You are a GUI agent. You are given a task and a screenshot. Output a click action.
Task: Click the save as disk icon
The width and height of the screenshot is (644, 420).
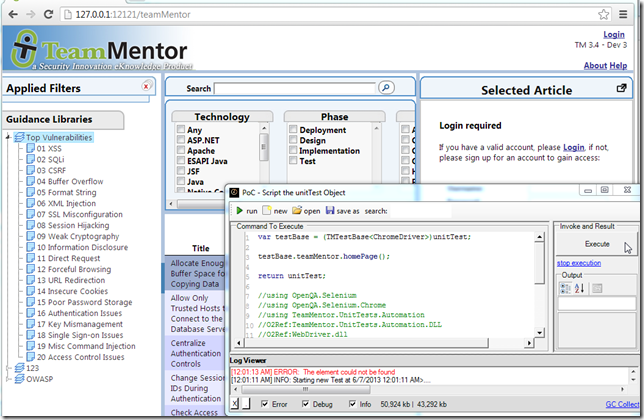(328, 211)
